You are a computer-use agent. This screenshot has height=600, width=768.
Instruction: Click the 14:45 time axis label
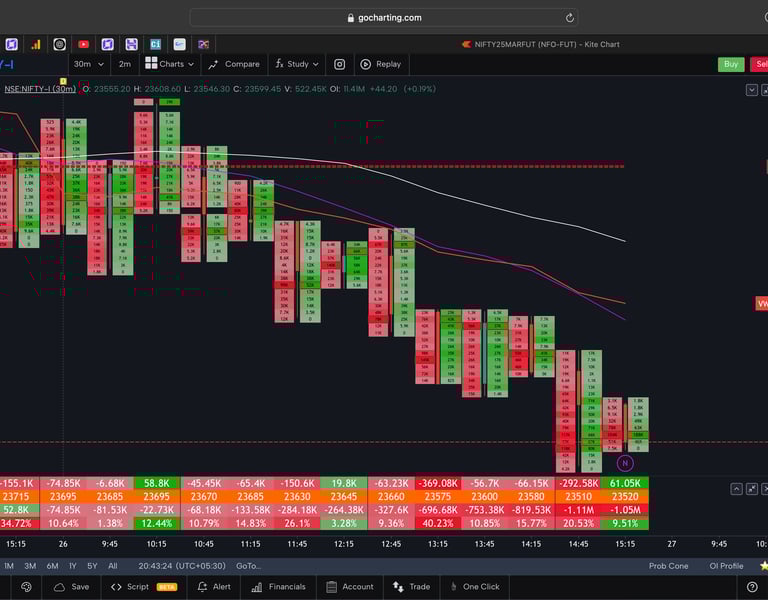coord(578,544)
